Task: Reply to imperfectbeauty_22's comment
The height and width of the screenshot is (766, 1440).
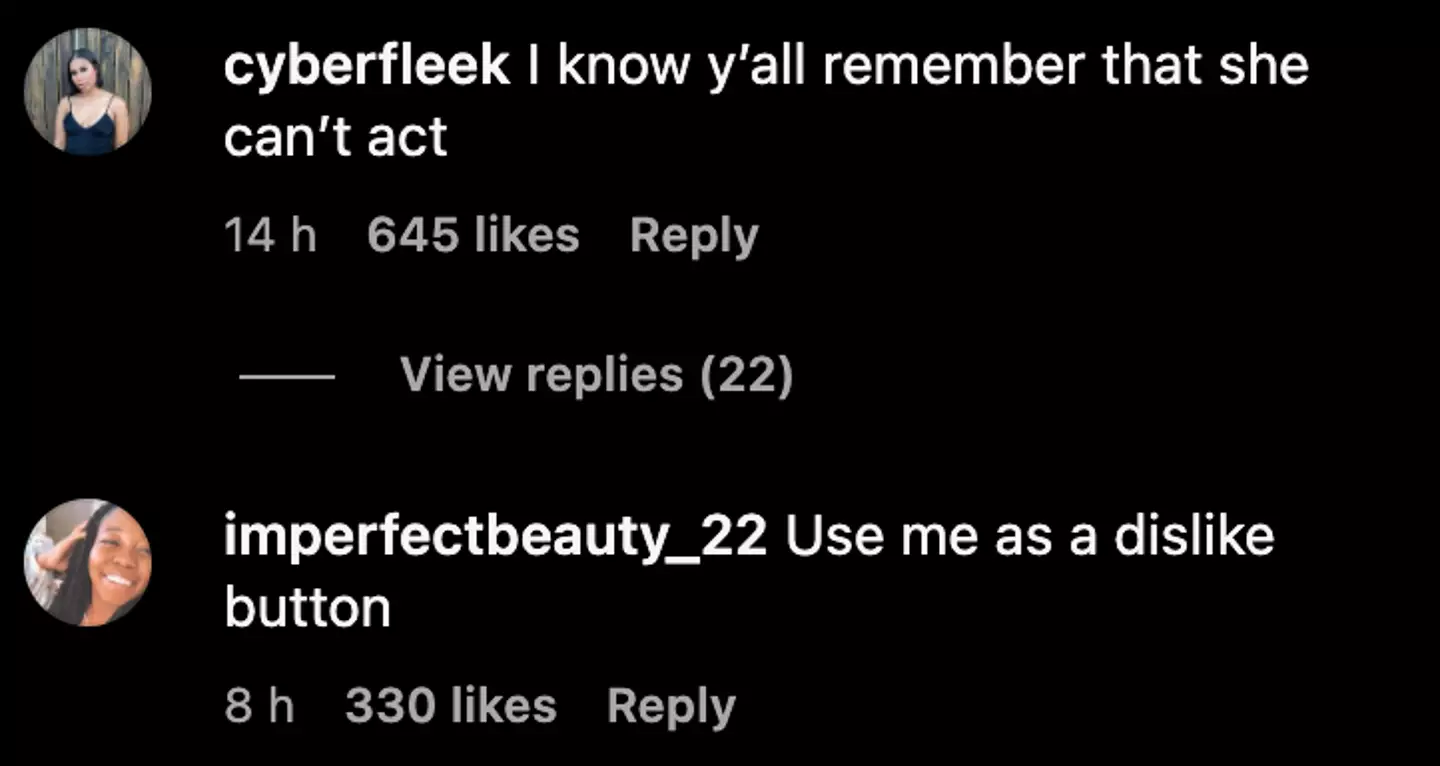Action: [x=670, y=704]
